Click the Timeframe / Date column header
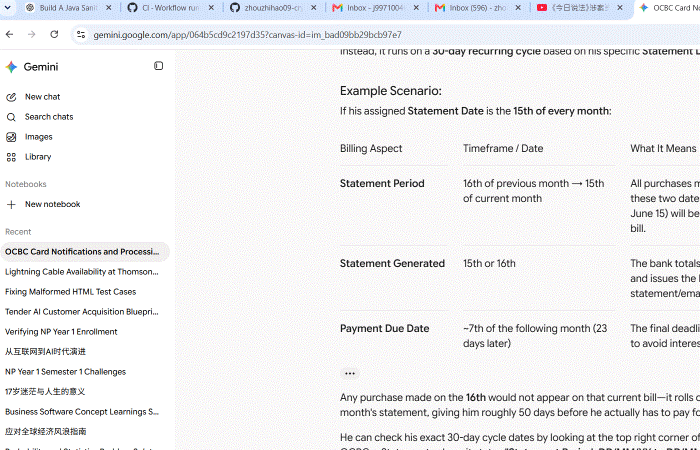 pyautogui.click(x=503, y=149)
